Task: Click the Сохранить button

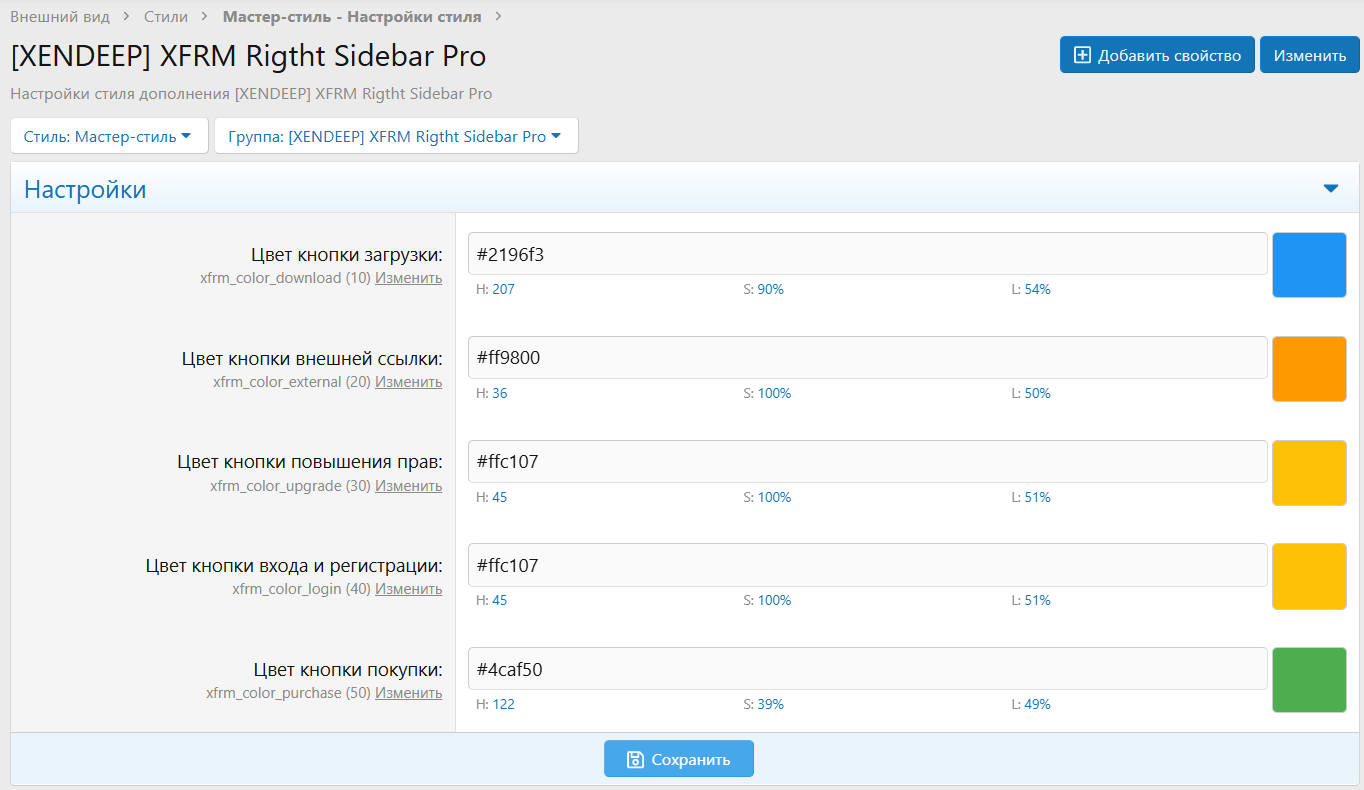Action: tap(678, 758)
